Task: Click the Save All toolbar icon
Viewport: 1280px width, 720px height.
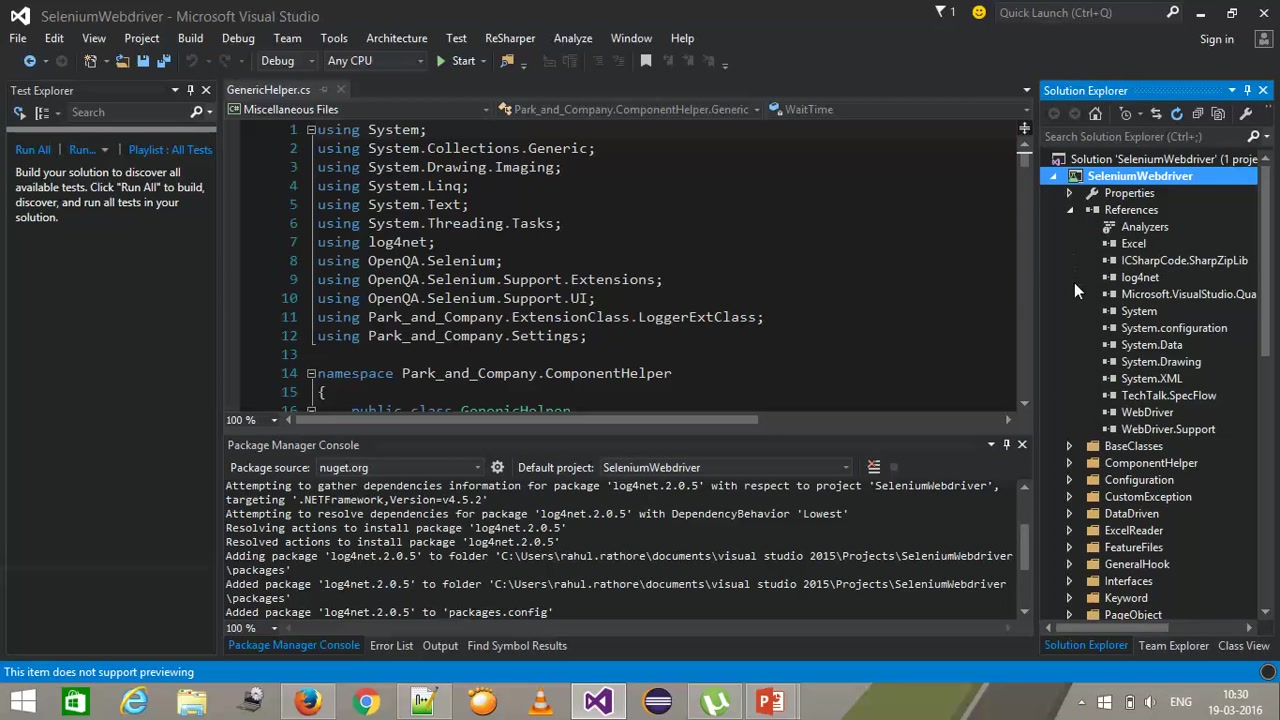Action: pos(163,61)
